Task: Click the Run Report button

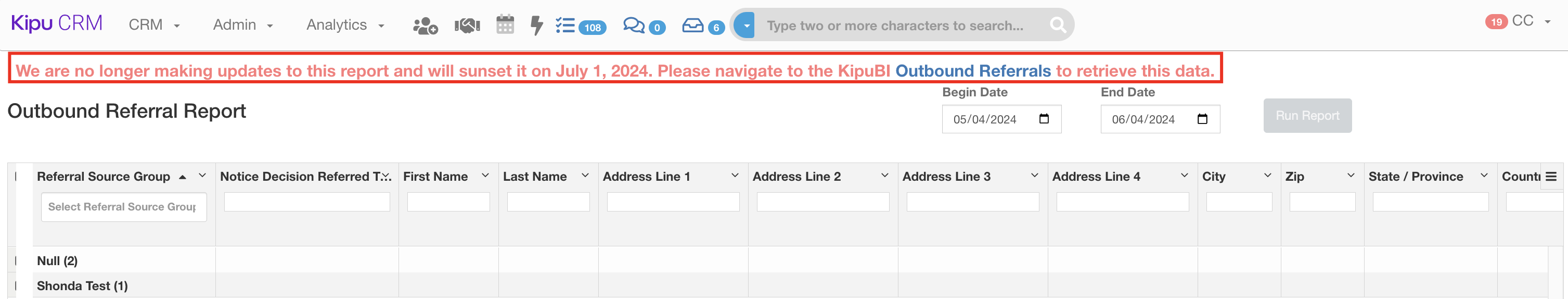Action: click(x=1307, y=116)
